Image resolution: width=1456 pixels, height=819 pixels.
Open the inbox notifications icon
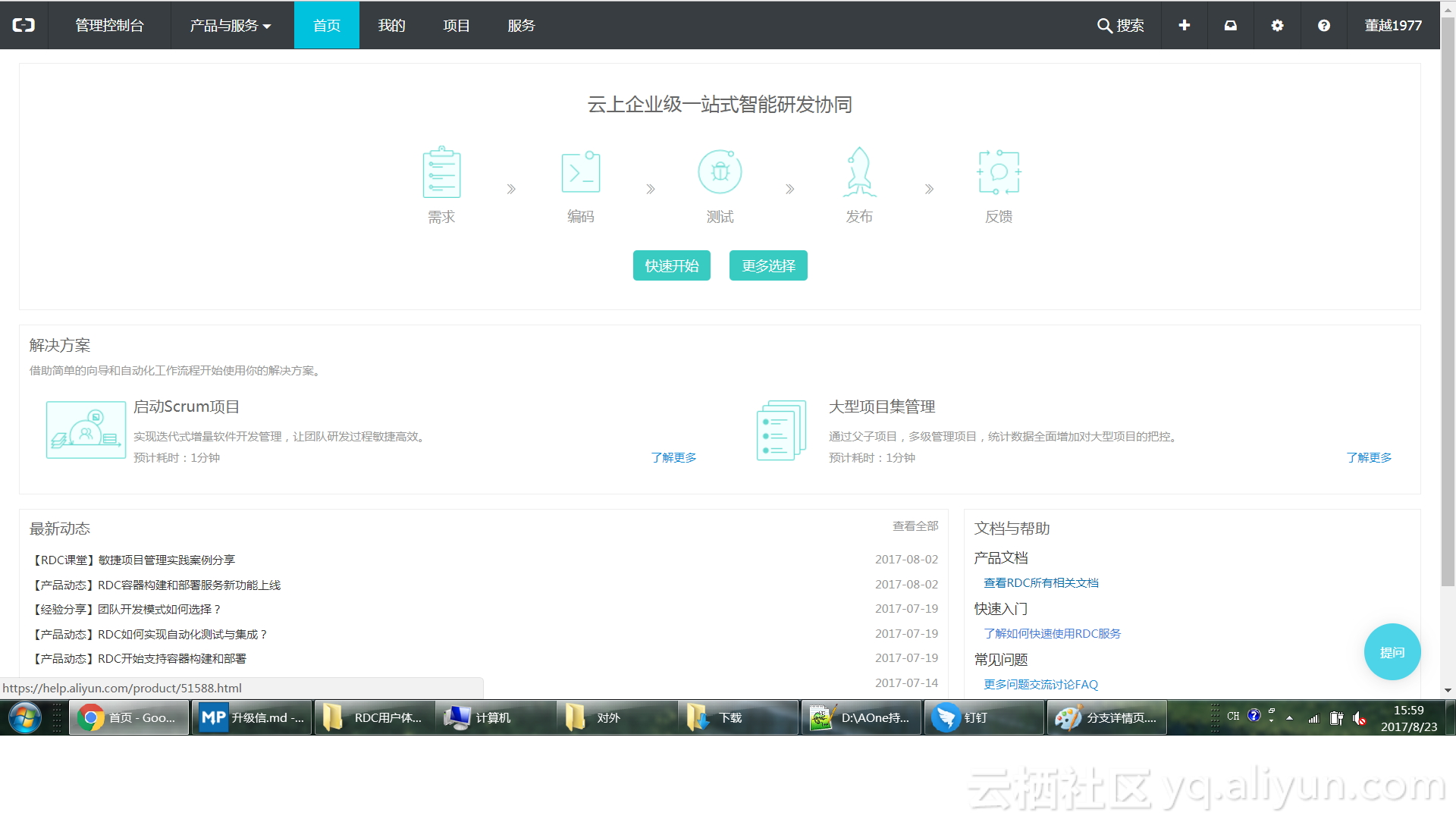[x=1230, y=25]
